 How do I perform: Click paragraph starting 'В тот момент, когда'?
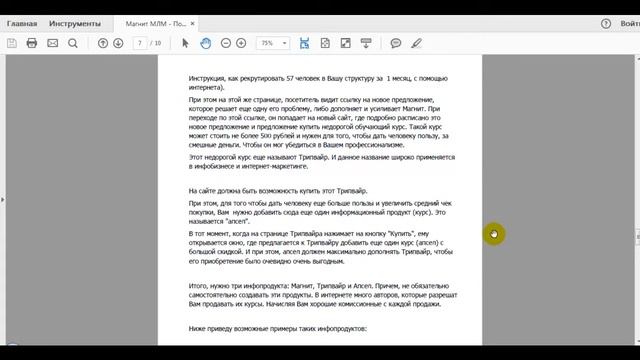coord(321,247)
